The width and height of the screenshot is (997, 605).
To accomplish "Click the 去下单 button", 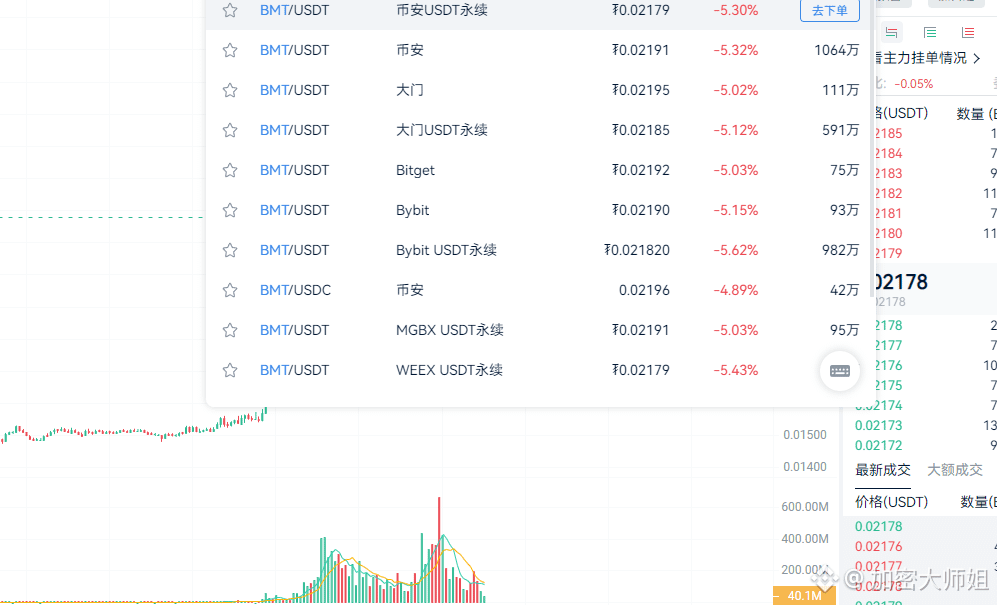I will 830,10.
